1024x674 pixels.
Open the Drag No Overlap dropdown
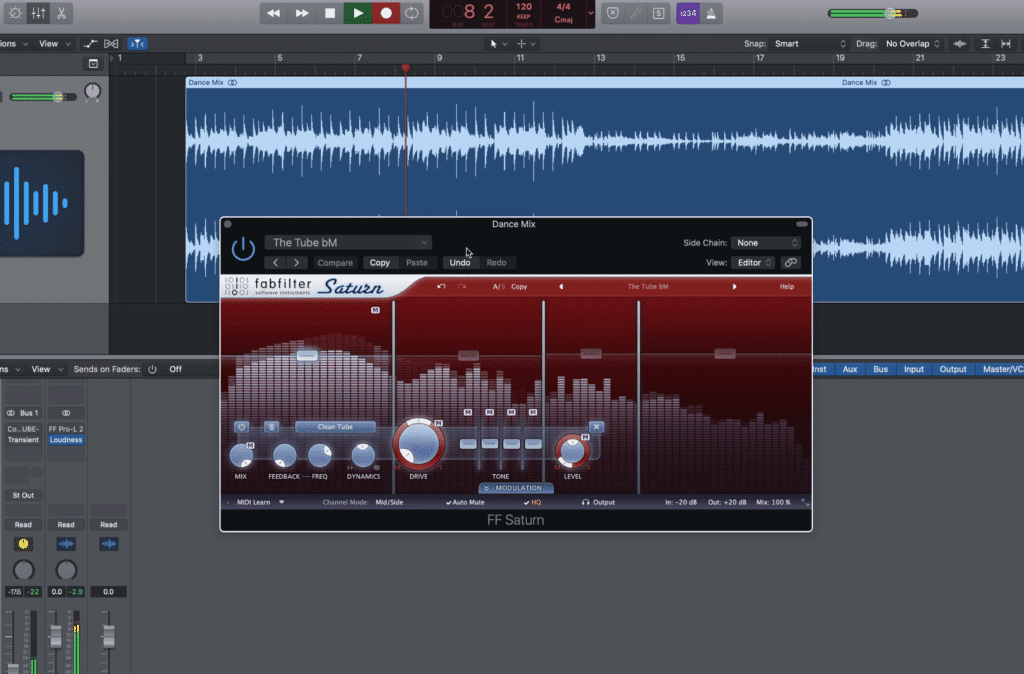(912, 44)
